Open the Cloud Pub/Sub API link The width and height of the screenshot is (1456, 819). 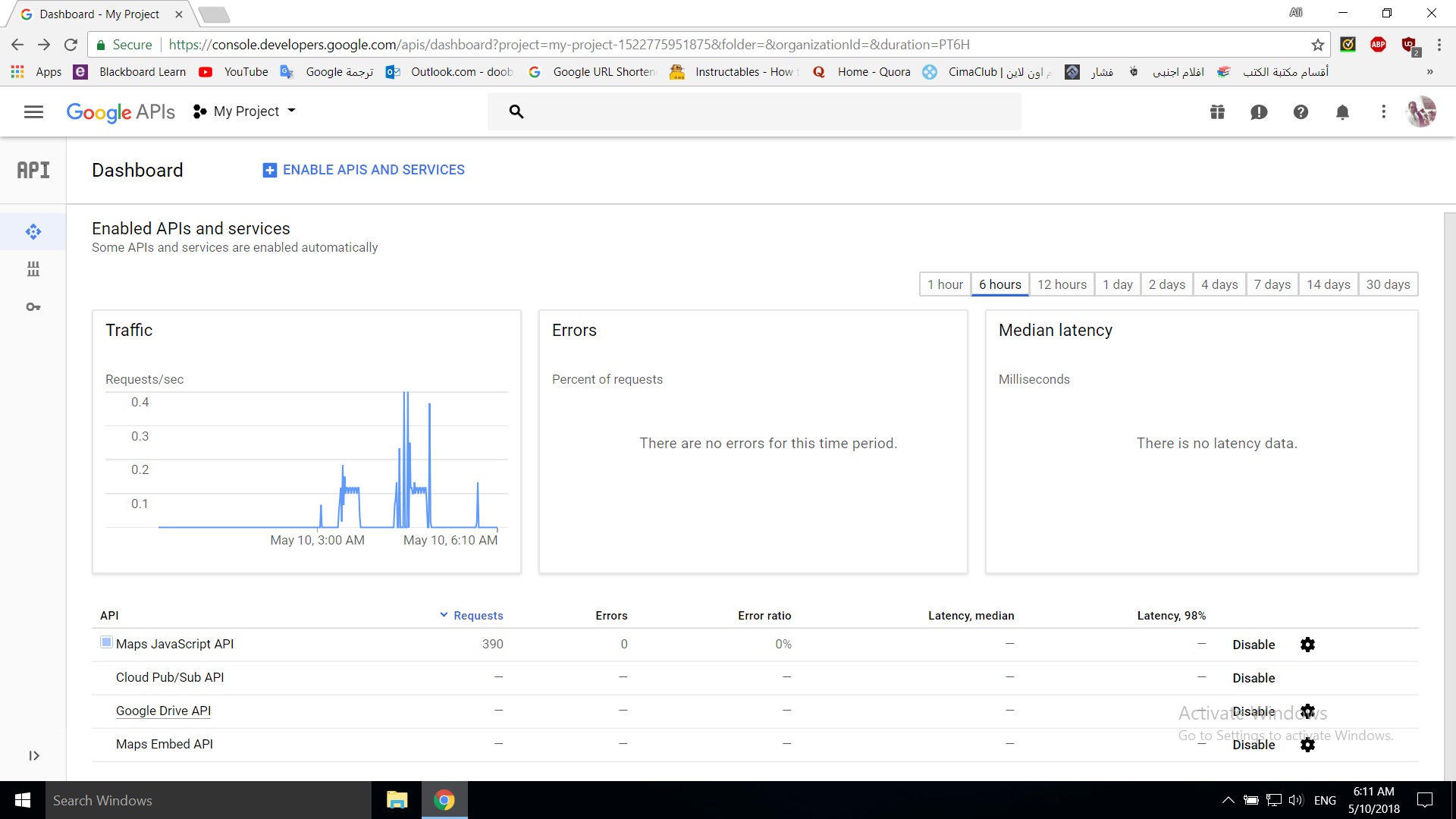pyautogui.click(x=170, y=677)
